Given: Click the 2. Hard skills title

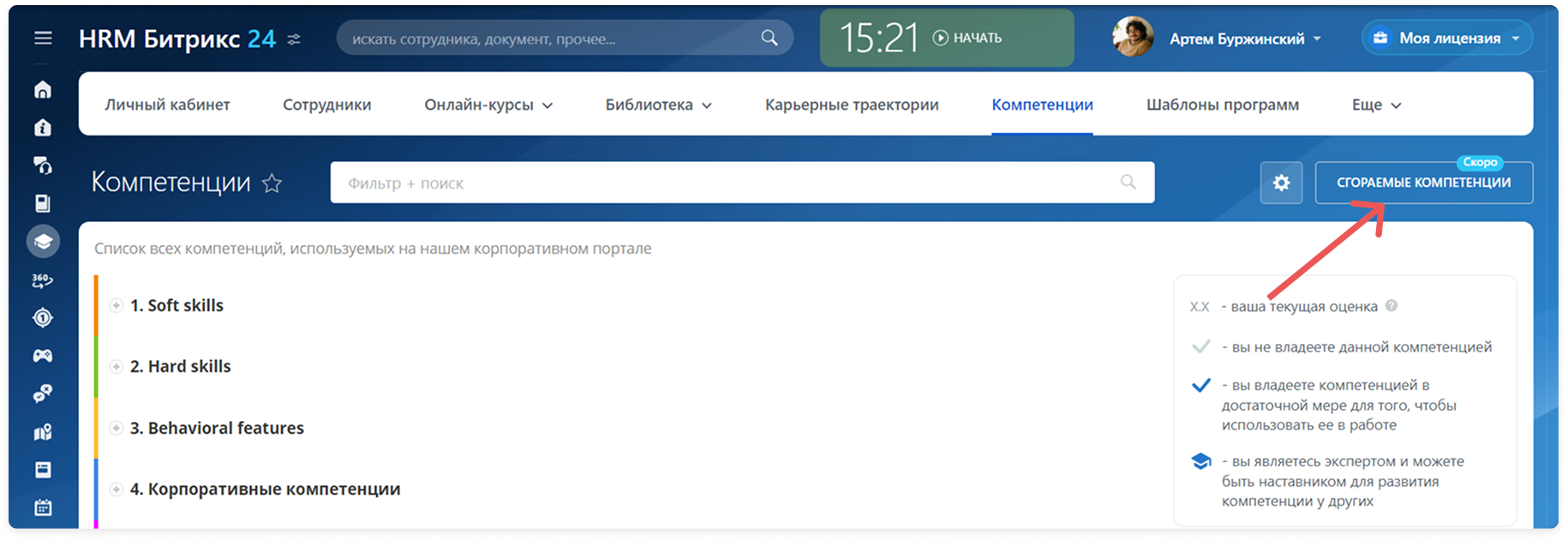Looking at the screenshot, I should coord(180,366).
